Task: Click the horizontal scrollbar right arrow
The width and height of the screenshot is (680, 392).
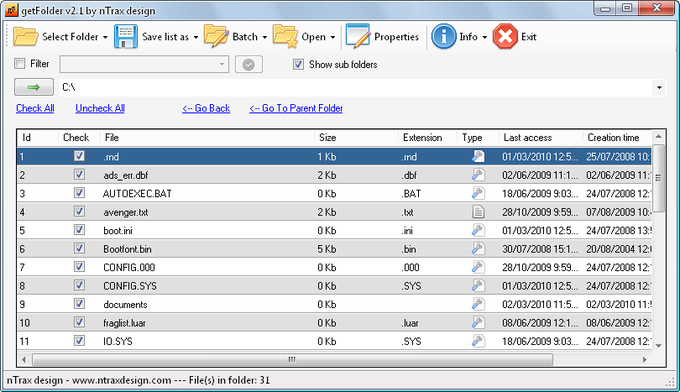Action: point(644,359)
